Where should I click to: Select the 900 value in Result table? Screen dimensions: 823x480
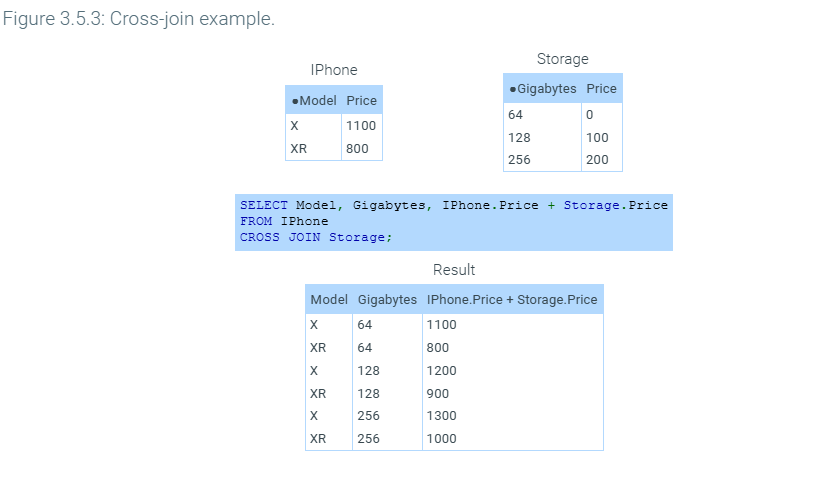pos(438,394)
